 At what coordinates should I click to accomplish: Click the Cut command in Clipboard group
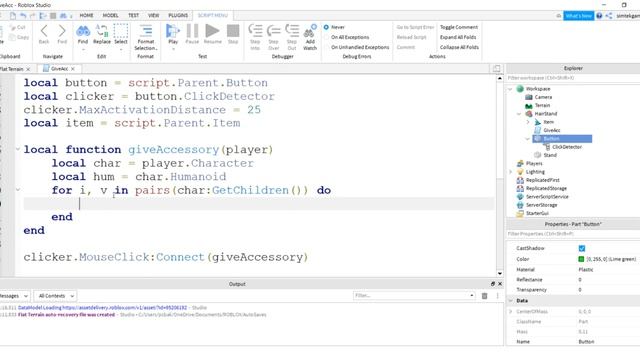pos(18,27)
